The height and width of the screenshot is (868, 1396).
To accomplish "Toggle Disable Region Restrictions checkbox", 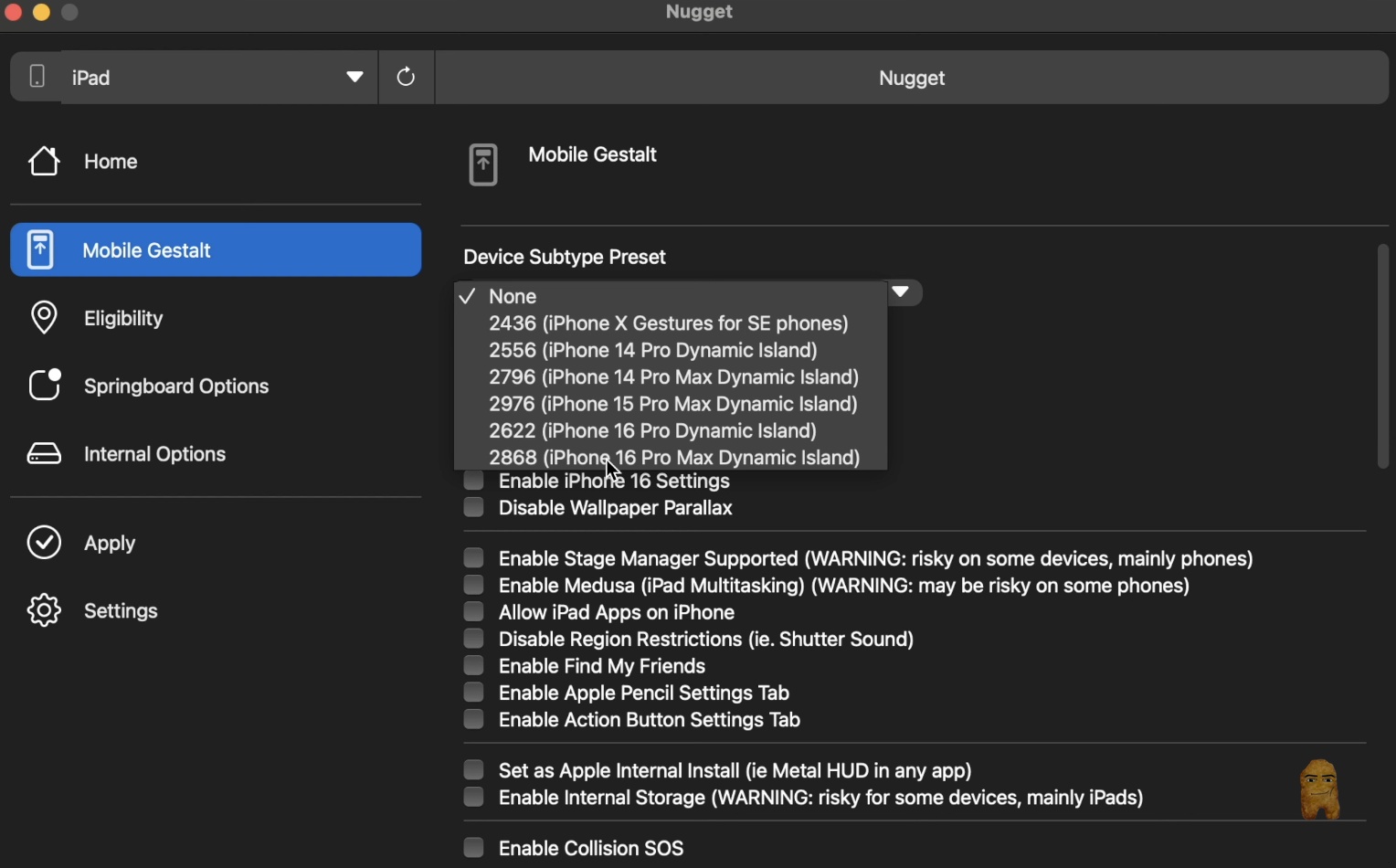I will pos(473,639).
